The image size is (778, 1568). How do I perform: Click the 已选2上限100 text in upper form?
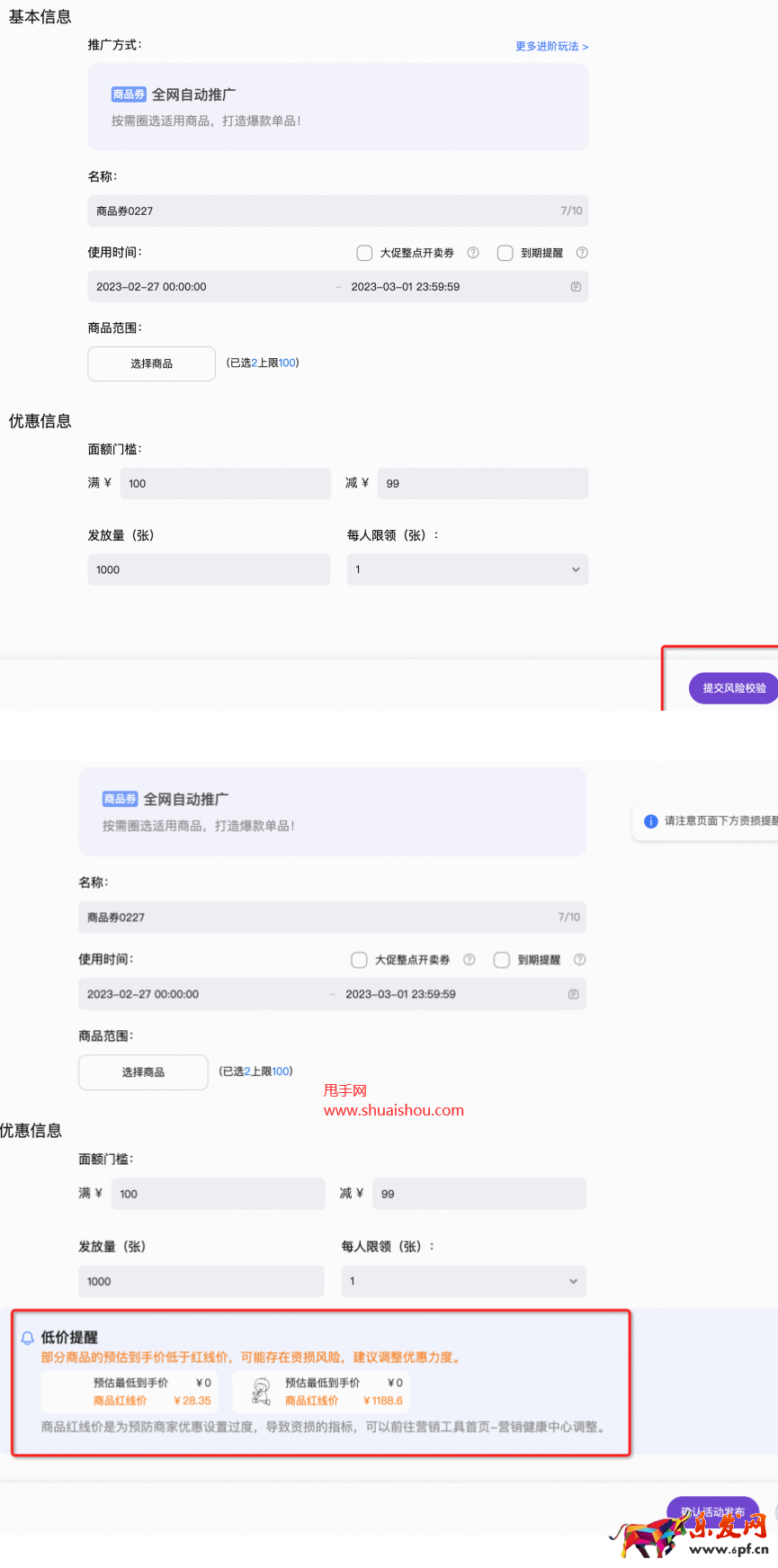263,363
